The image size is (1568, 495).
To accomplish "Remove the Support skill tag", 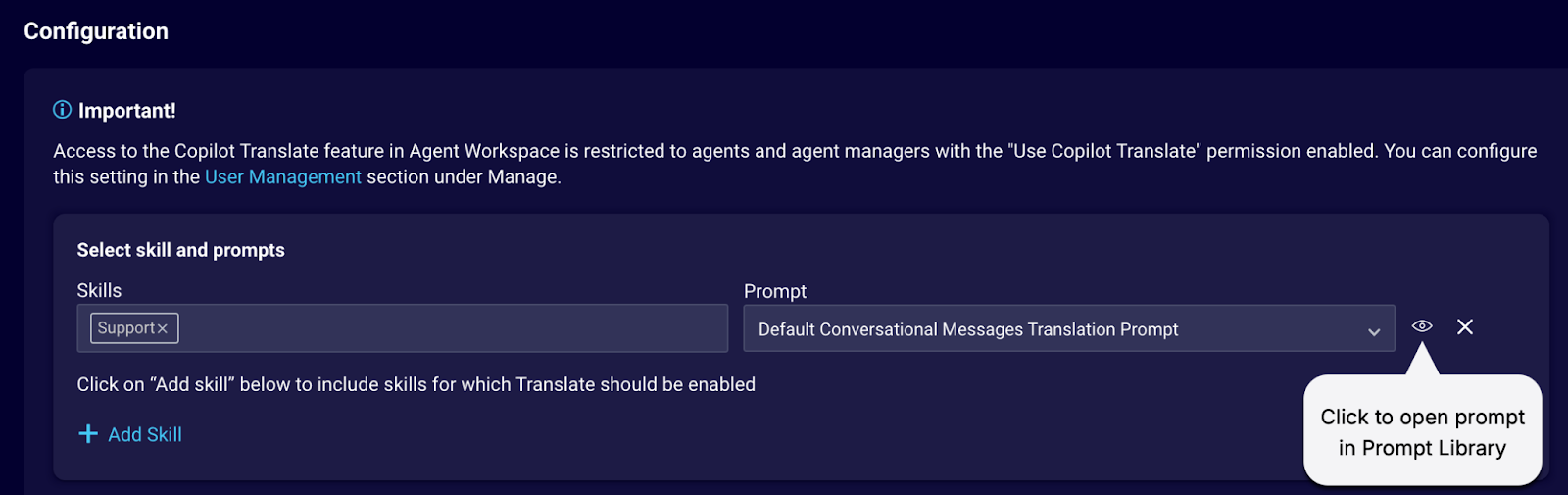I will [163, 329].
